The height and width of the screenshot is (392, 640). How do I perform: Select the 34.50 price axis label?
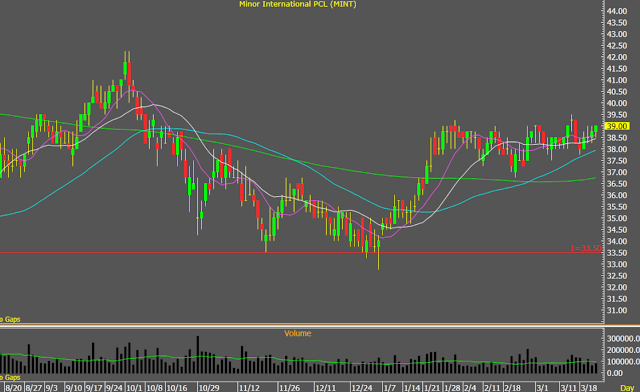pyautogui.click(x=617, y=230)
